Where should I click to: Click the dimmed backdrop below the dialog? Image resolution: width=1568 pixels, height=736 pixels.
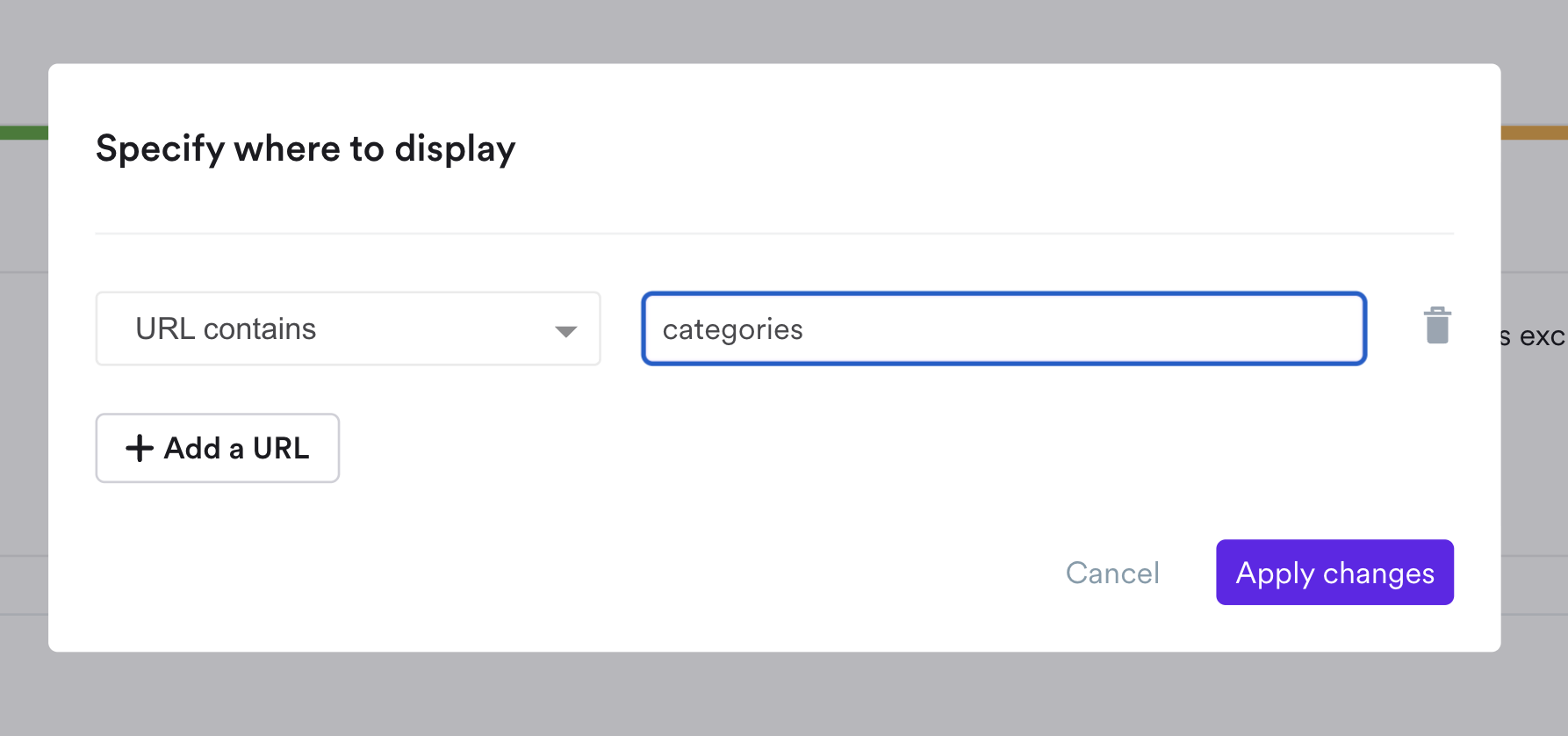[784, 694]
